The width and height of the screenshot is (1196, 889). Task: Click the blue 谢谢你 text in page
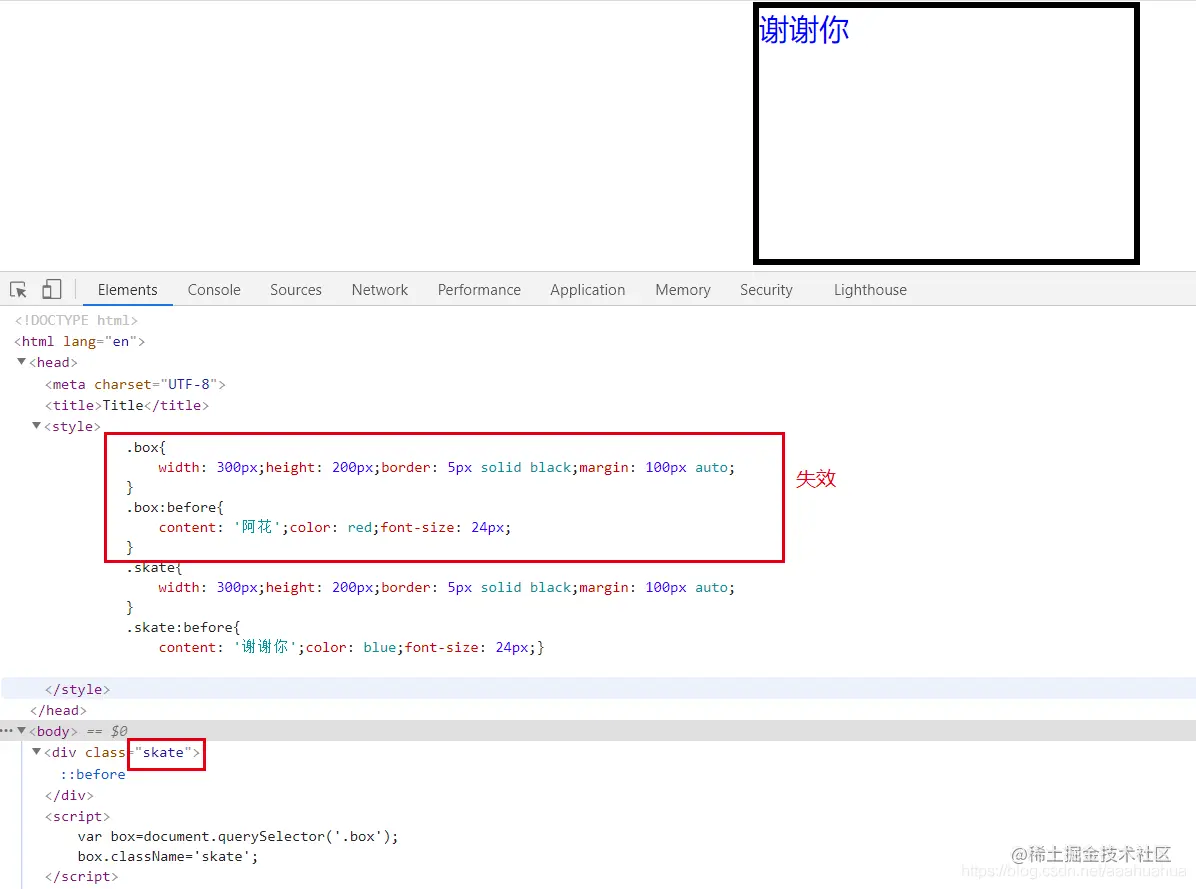point(804,30)
